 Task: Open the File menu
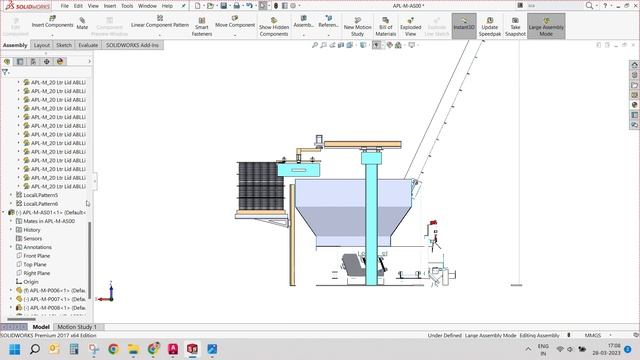pos(64,6)
